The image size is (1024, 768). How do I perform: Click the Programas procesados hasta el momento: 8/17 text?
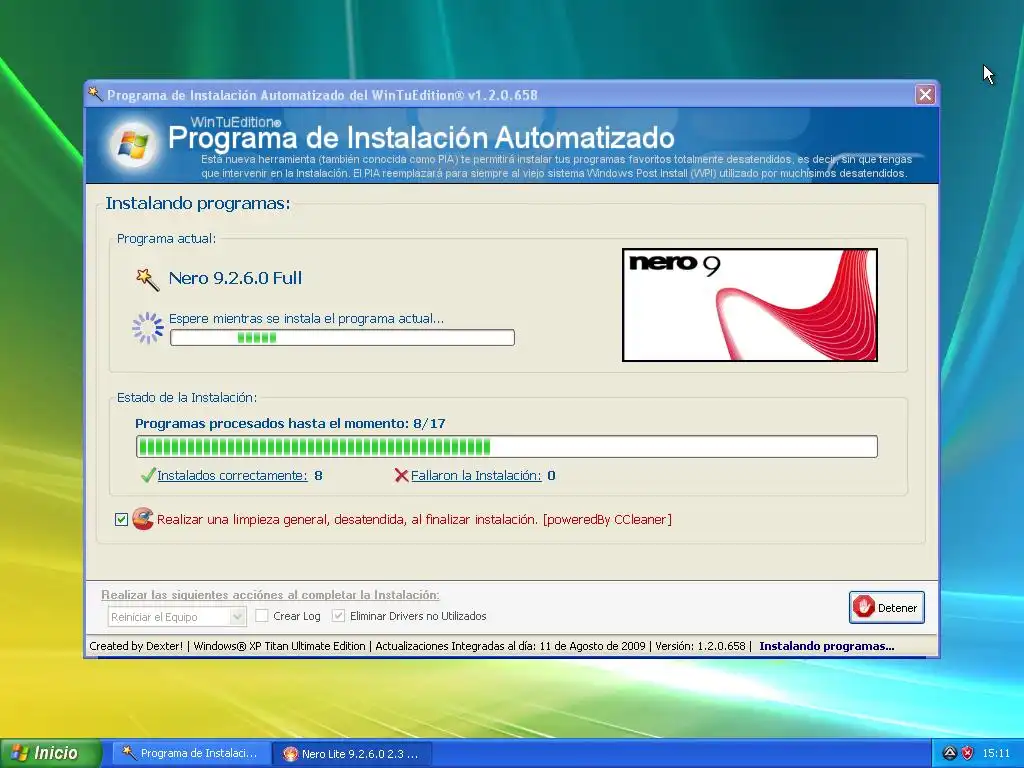tap(290, 423)
